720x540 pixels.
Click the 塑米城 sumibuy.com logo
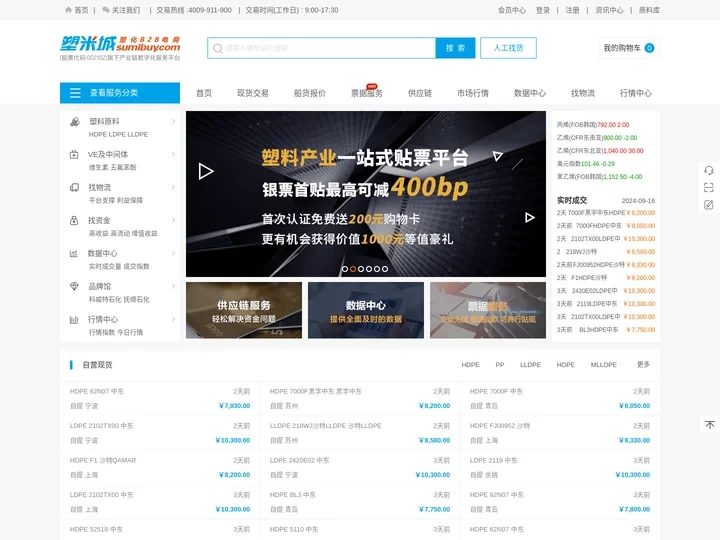tap(120, 47)
